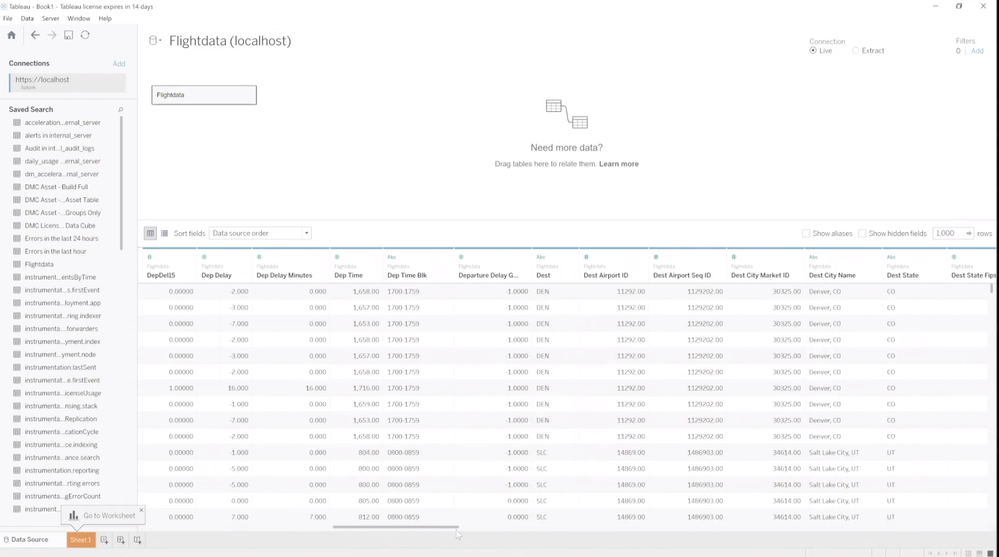
Task: Open the data source cylinder icon menu
Action: (x=154, y=41)
